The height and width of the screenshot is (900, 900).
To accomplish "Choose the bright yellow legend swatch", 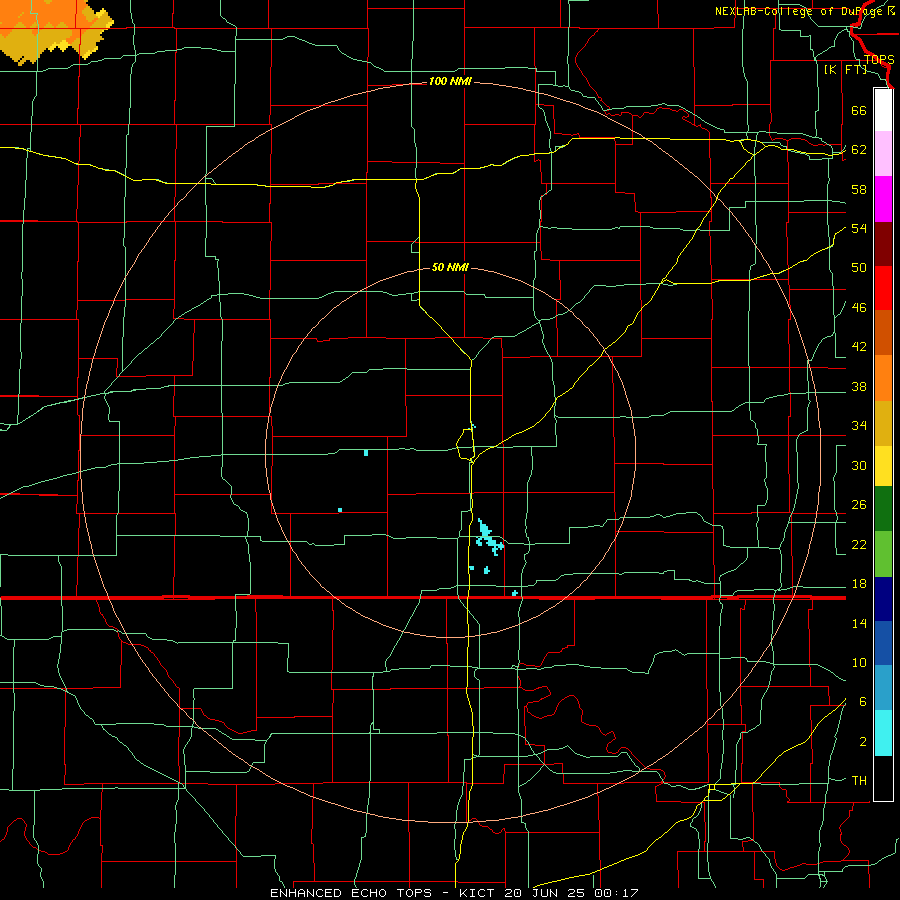I will 883,466.
